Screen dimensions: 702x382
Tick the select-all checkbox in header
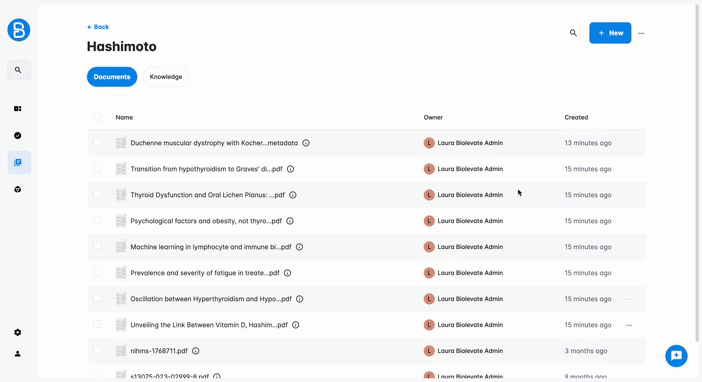point(97,117)
